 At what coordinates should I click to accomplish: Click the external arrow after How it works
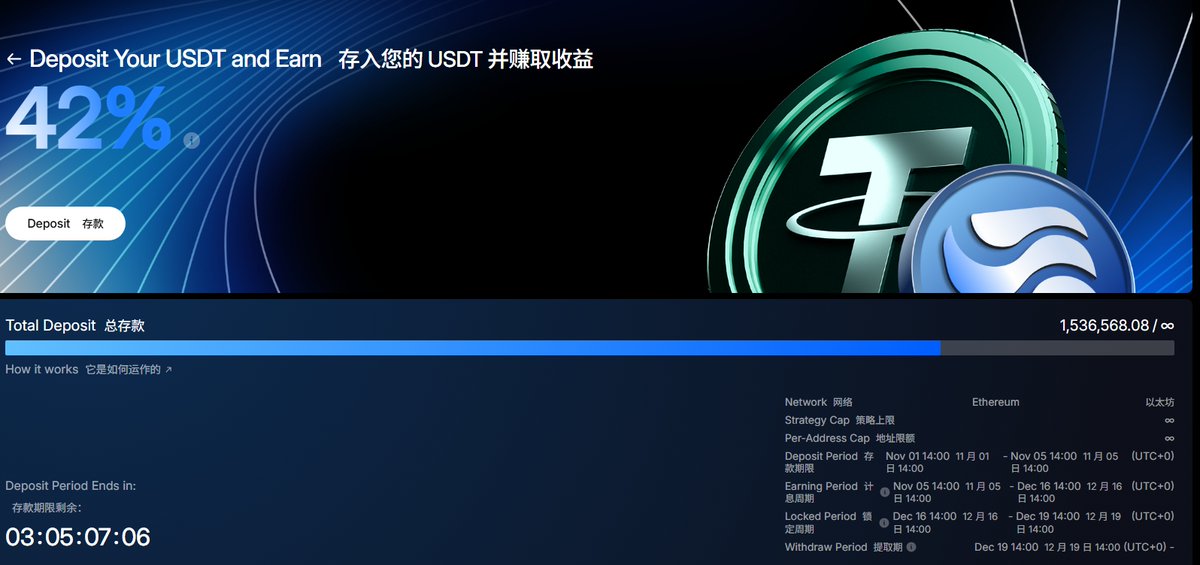click(169, 370)
